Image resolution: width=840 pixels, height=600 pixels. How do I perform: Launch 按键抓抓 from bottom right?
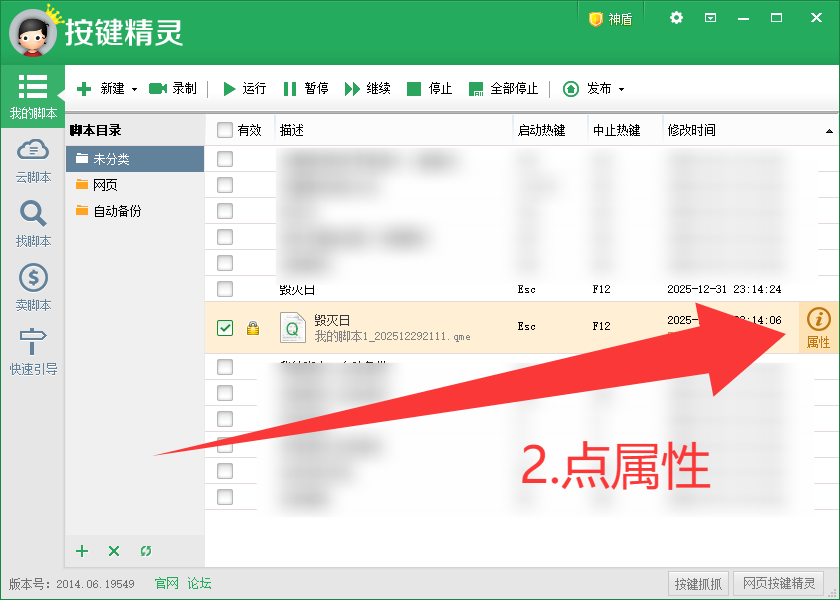(x=698, y=583)
